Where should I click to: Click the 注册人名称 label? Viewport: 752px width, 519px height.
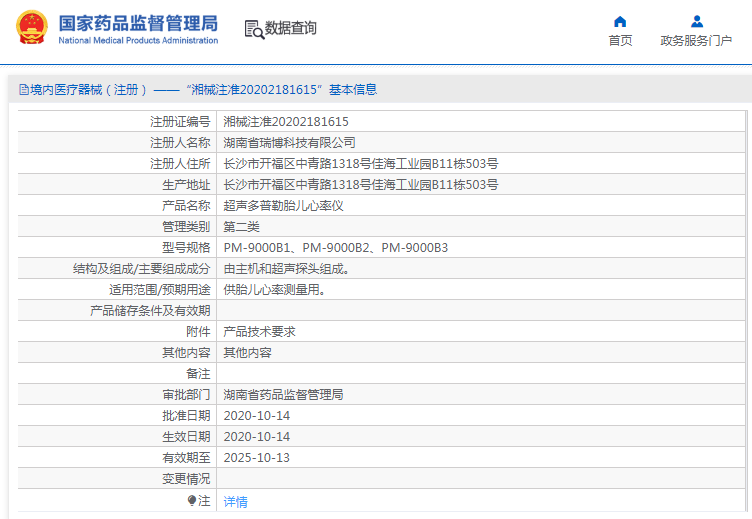pyautogui.click(x=180, y=143)
